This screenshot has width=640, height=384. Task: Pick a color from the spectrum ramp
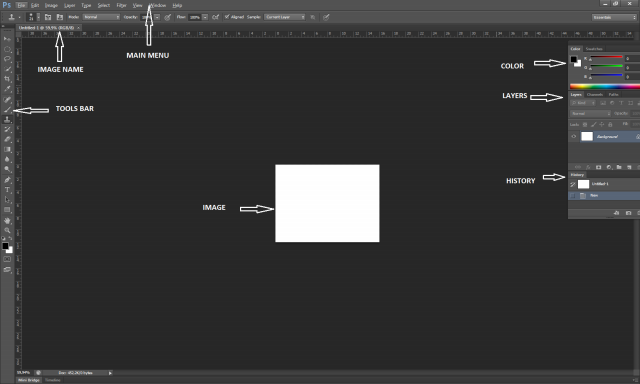click(x=604, y=86)
